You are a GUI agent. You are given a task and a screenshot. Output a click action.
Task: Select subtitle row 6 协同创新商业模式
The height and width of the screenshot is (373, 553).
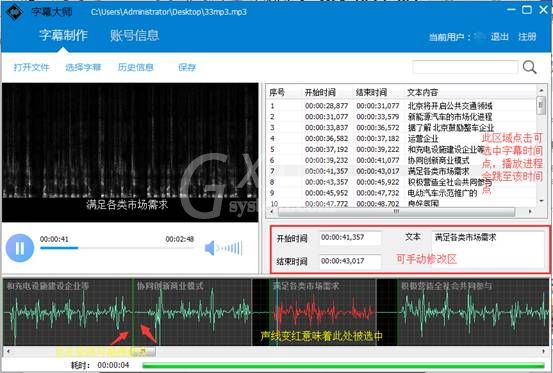tap(401, 160)
